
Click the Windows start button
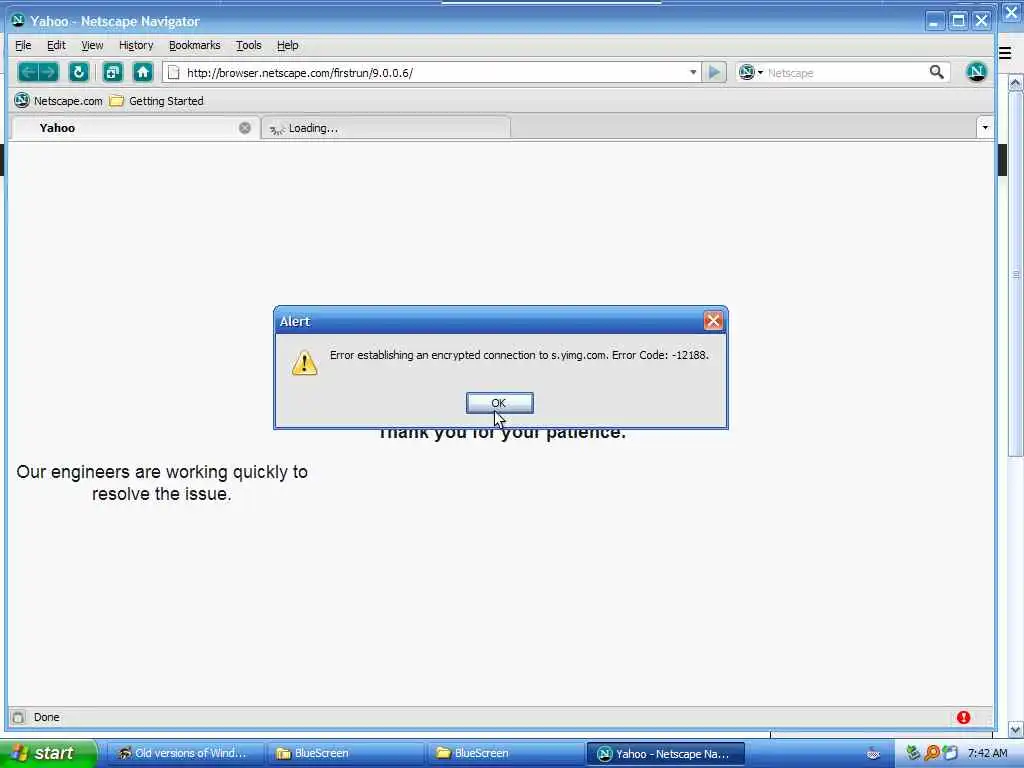coord(47,753)
